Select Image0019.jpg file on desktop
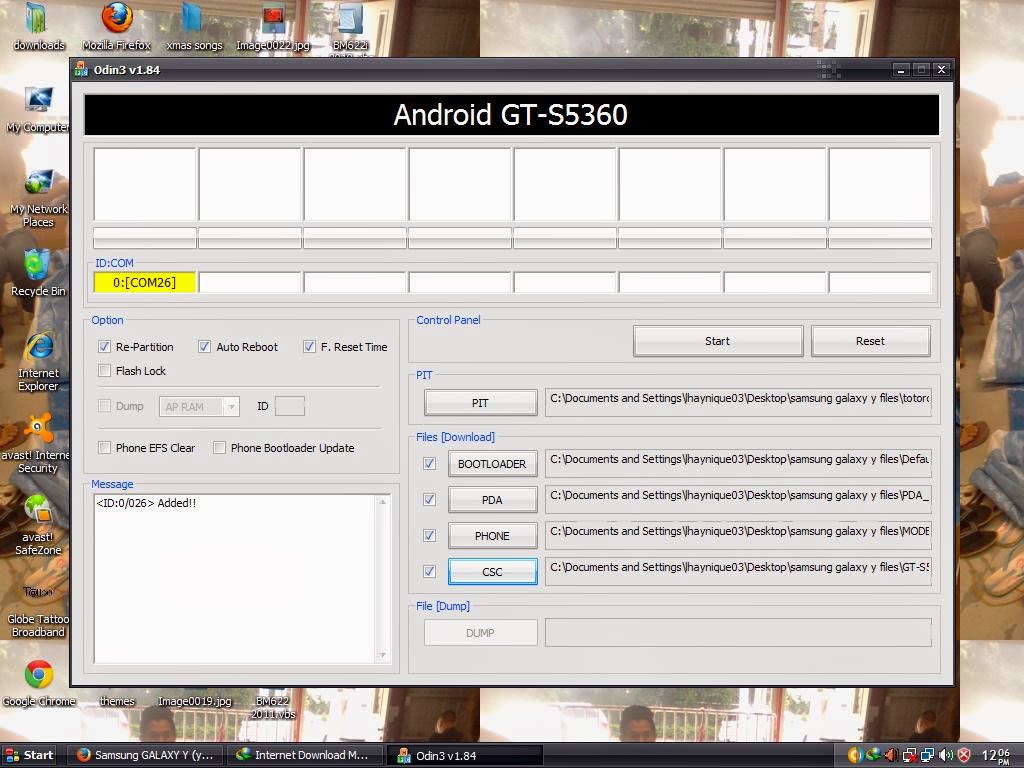The height and width of the screenshot is (768, 1024). [x=195, y=701]
